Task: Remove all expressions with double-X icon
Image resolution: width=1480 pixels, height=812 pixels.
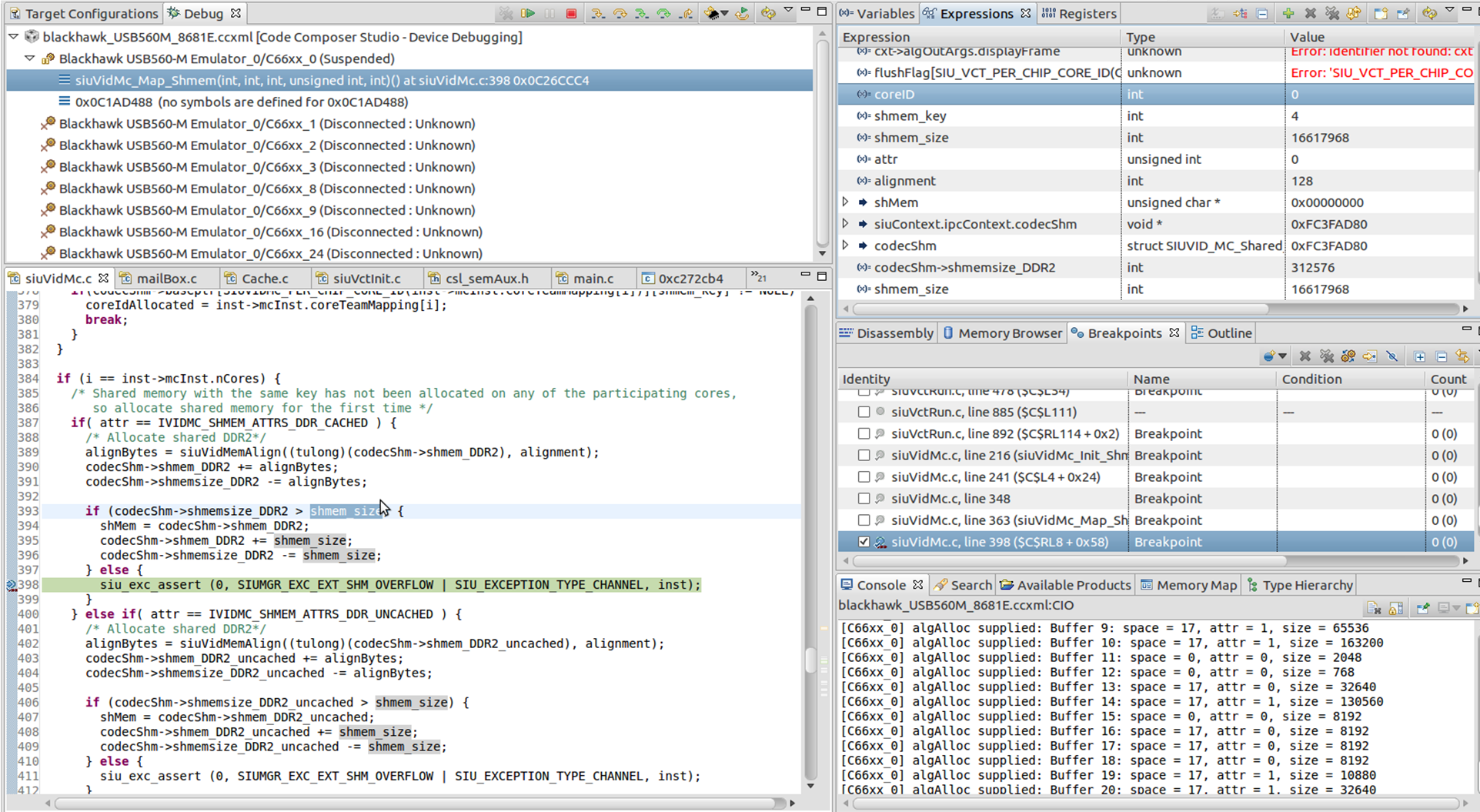Action: pyautogui.click(x=1332, y=13)
